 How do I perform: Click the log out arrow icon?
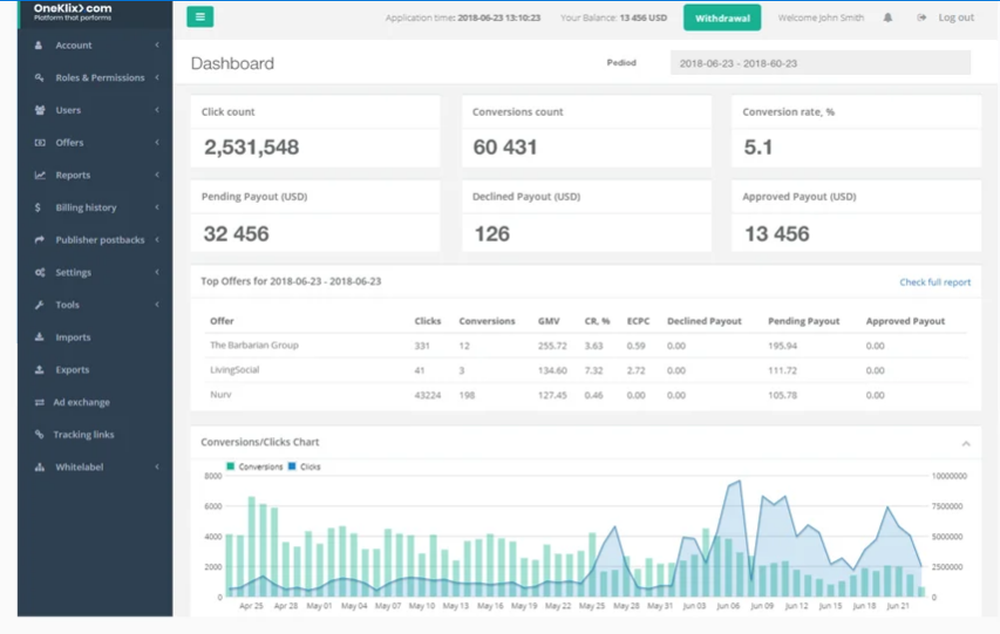coord(922,18)
